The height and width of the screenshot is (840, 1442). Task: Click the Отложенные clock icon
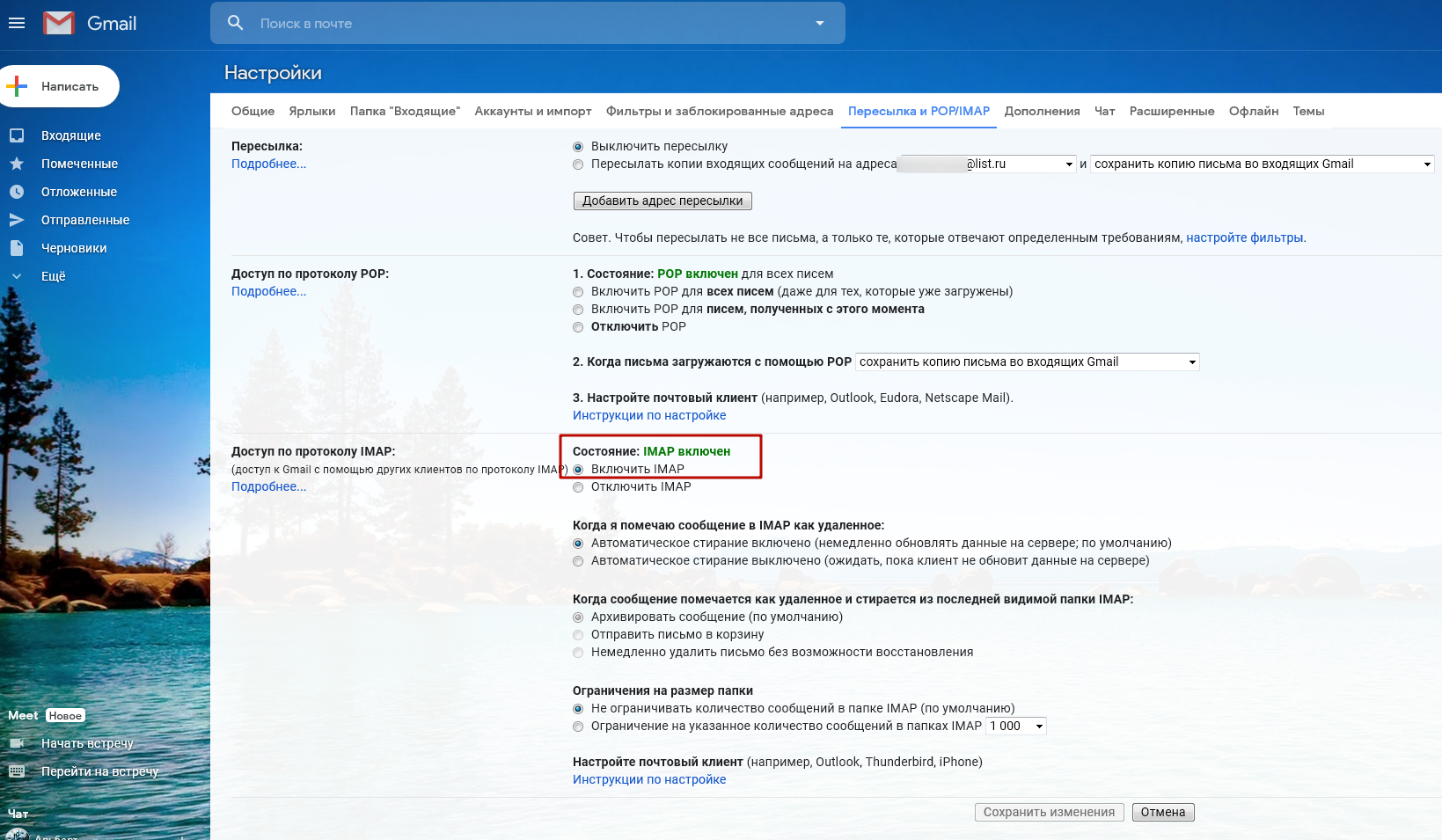click(17, 192)
